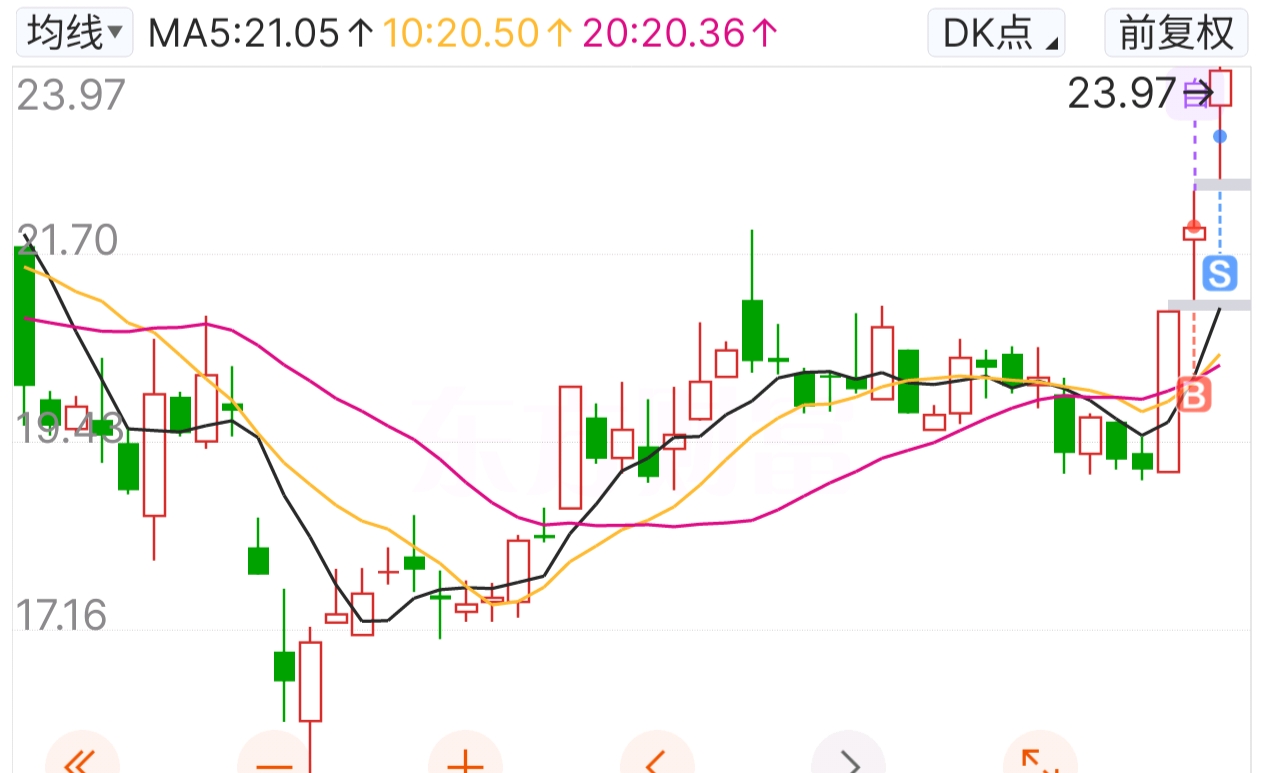Tap the 19.43 price axis label
The image size is (1264, 773).
[x=70, y=429]
